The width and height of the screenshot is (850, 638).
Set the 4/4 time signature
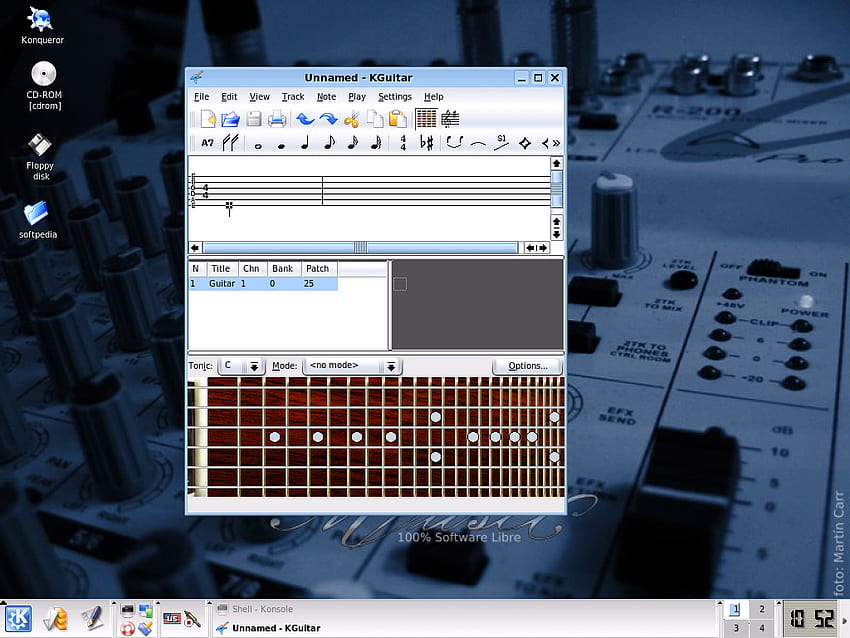coord(403,143)
